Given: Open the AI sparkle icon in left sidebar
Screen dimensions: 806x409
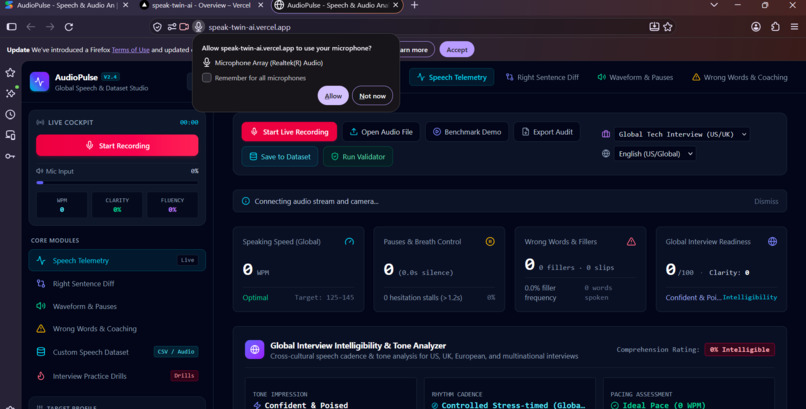Looking at the screenshot, I should tap(10, 94).
